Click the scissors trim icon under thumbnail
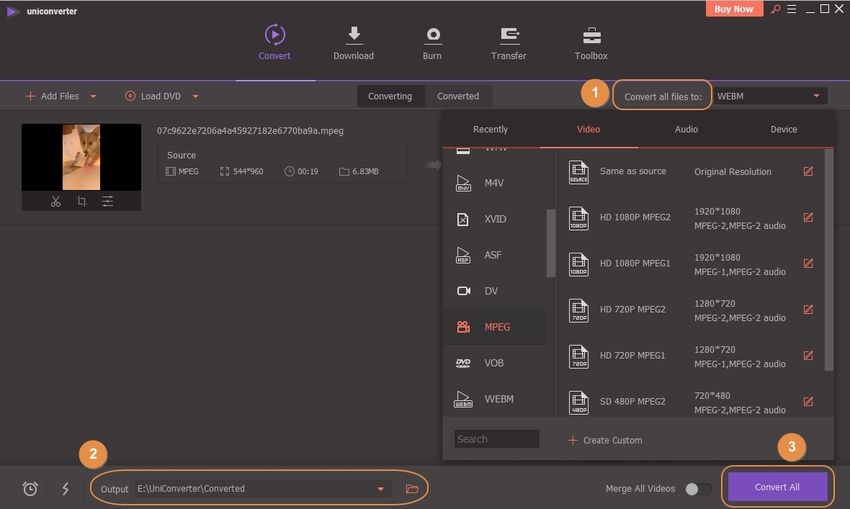 coord(56,202)
